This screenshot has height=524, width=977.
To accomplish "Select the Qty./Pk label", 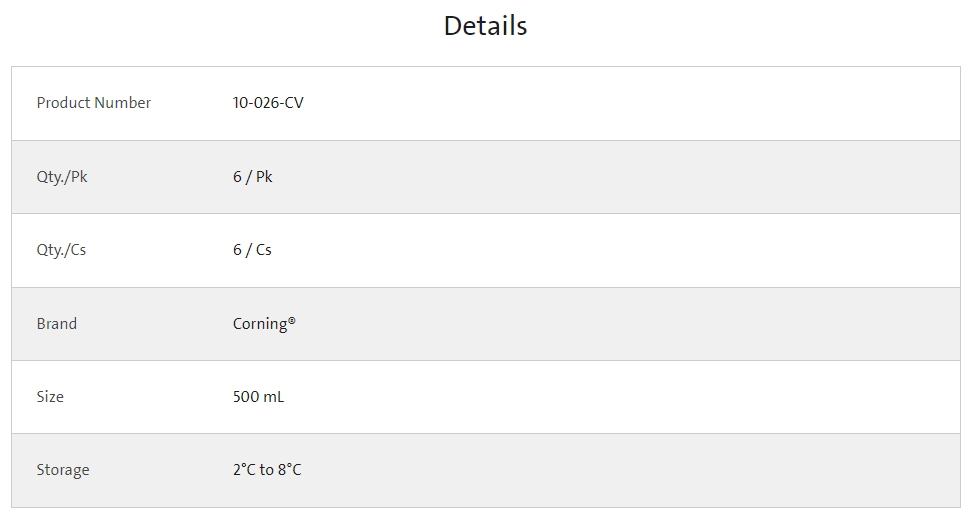I will 62,177.
